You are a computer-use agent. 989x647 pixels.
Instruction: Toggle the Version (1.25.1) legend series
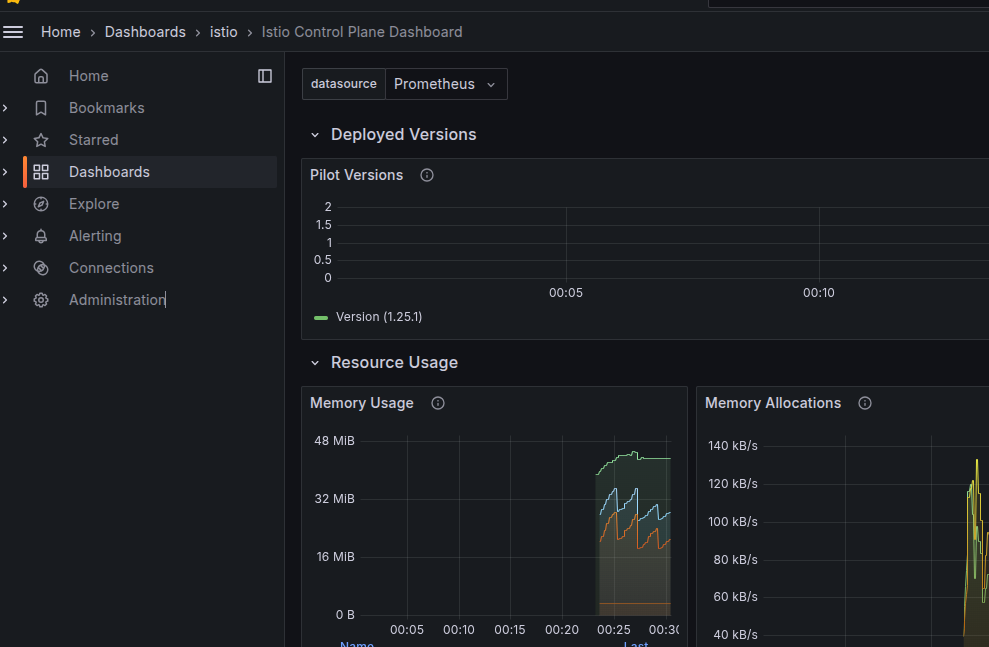tap(321, 318)
